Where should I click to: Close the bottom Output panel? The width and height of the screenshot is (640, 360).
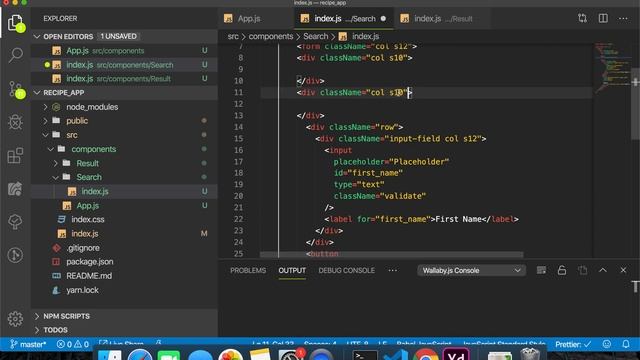coord(623,270)
